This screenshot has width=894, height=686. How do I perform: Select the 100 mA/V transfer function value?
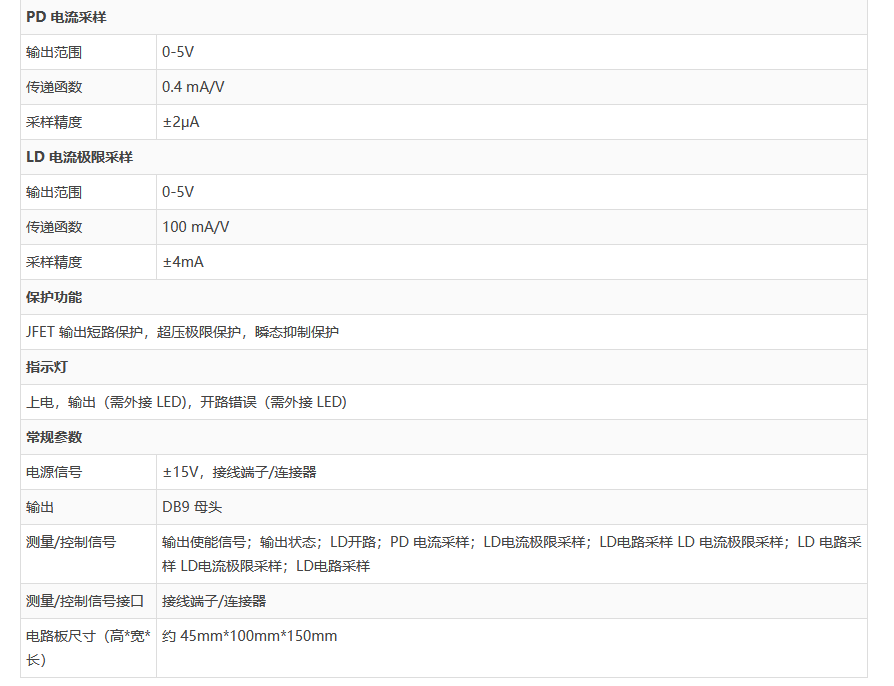(x=196, y=227)
